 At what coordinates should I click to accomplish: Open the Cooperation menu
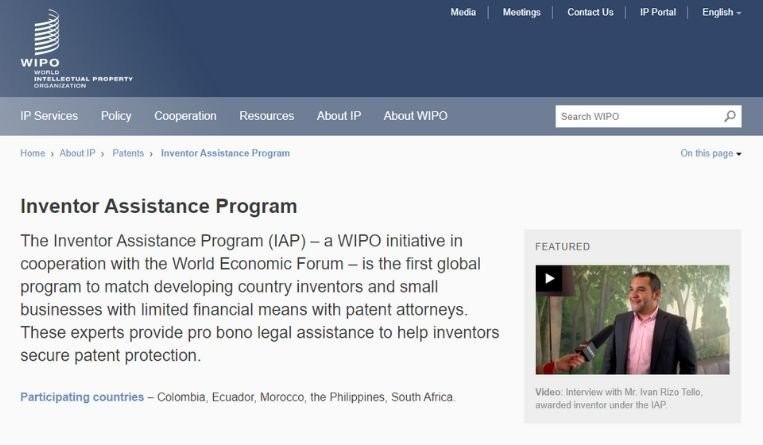185,116
